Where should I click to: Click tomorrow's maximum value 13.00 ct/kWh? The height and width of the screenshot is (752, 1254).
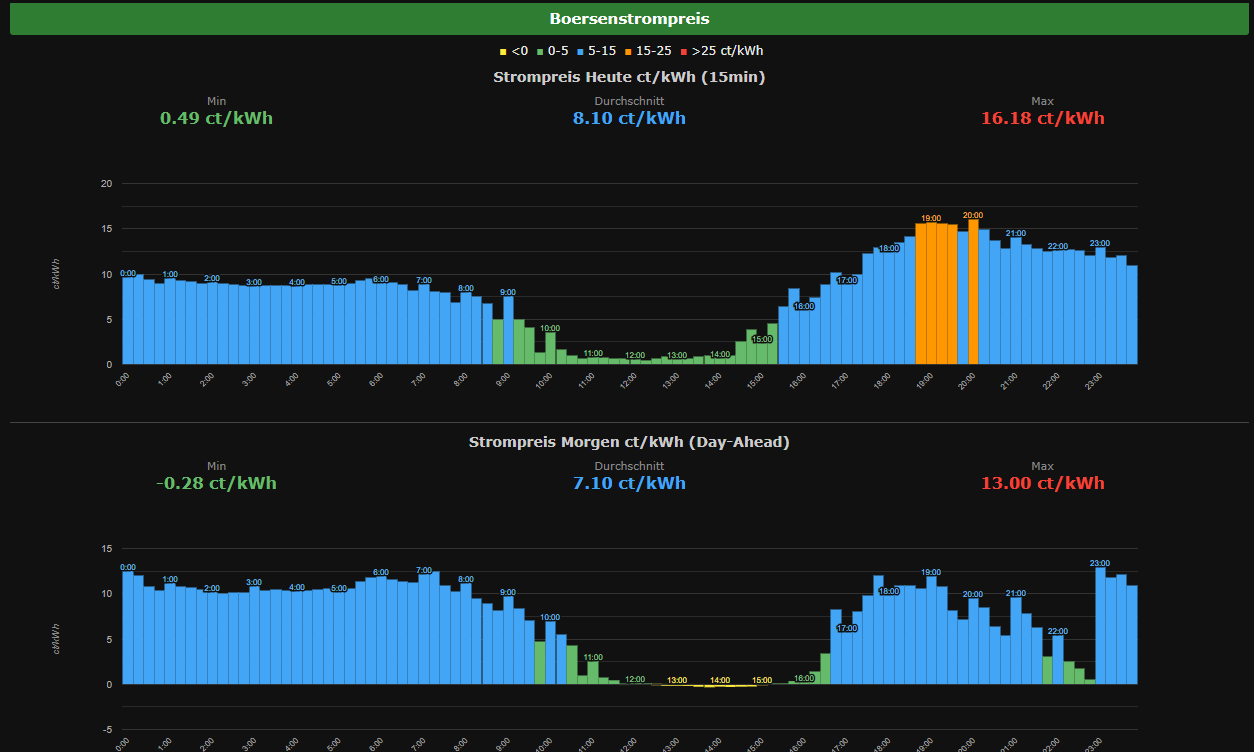tap(1042, 483)
